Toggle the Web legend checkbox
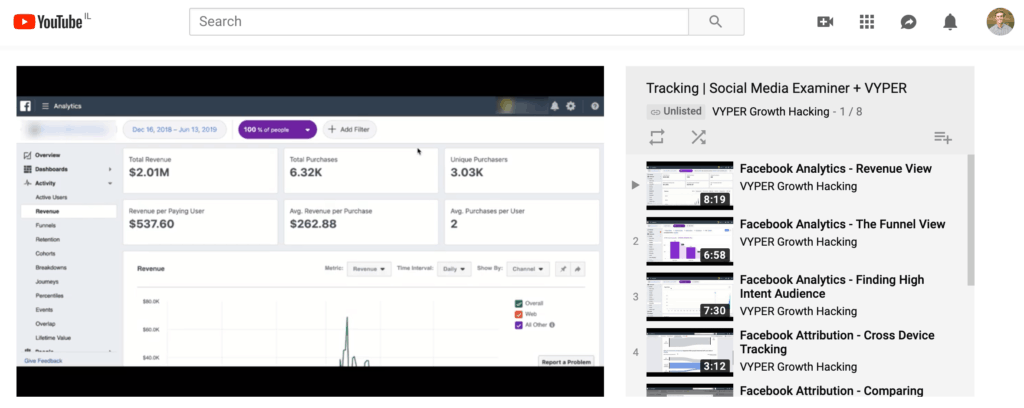1024x408 pixels. tap(519, 314)
